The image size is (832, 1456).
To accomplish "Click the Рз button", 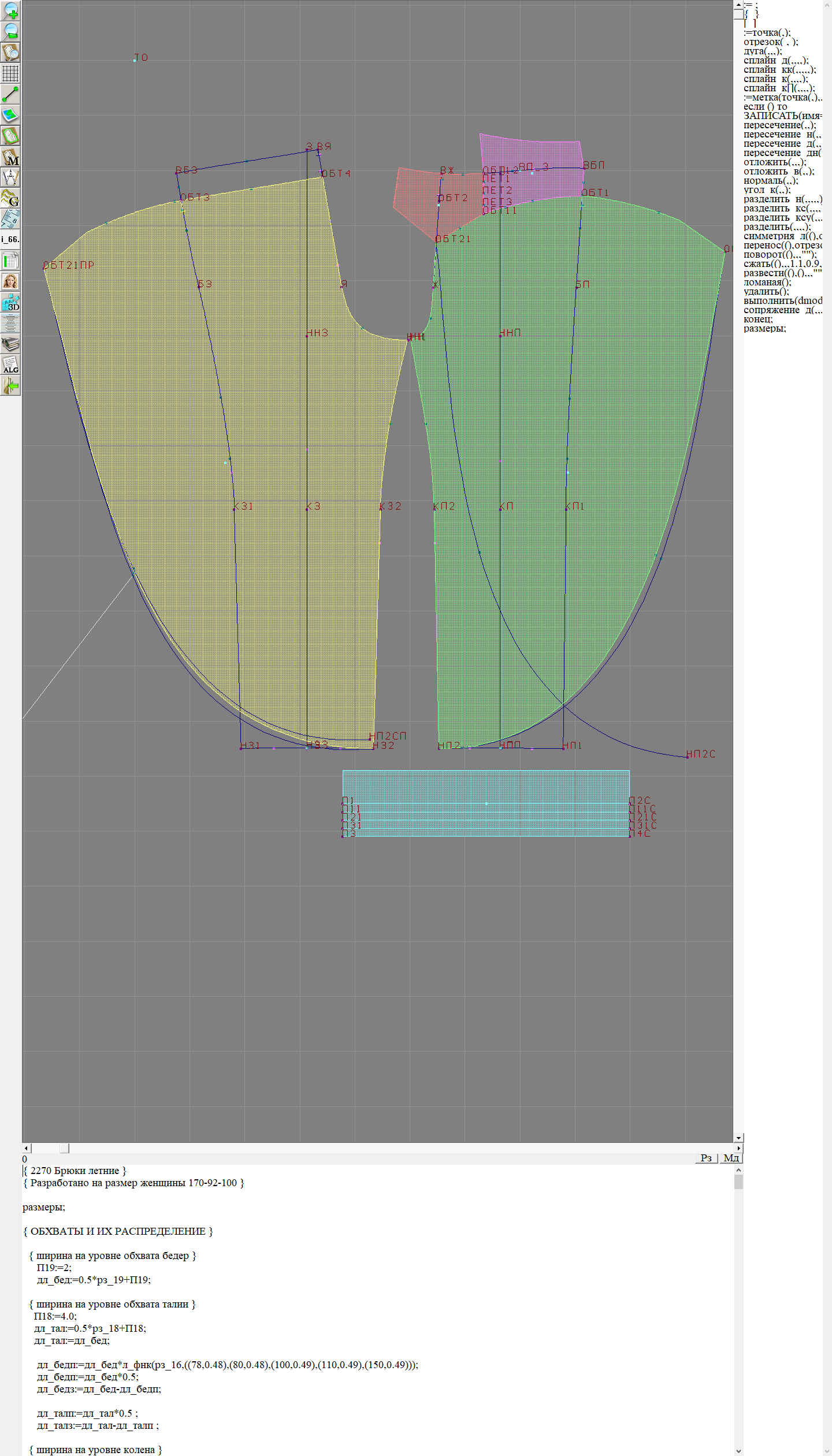I will click(706, 1157).
